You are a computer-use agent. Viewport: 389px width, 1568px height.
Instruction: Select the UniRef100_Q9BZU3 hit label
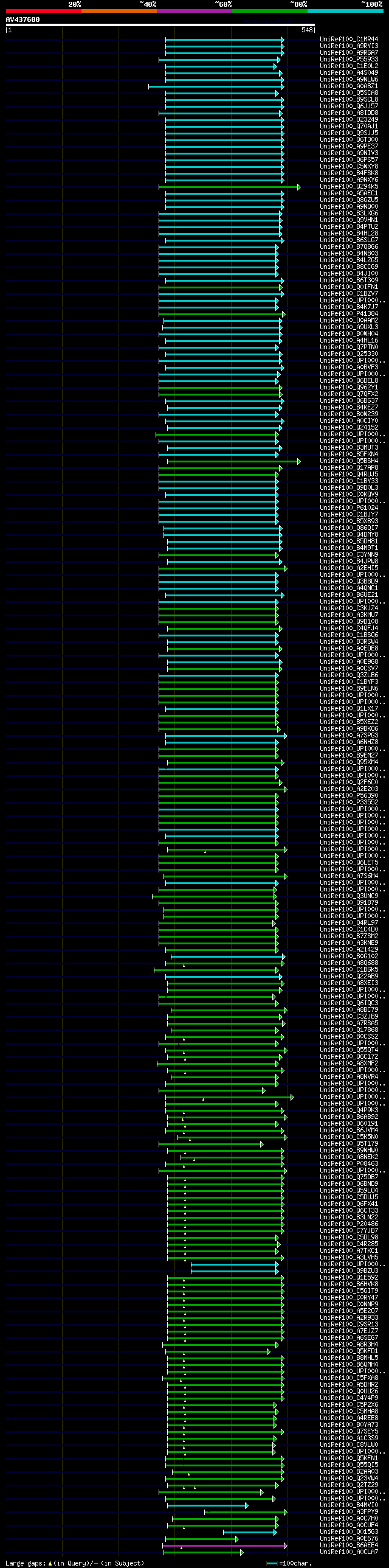(349, 1272)
